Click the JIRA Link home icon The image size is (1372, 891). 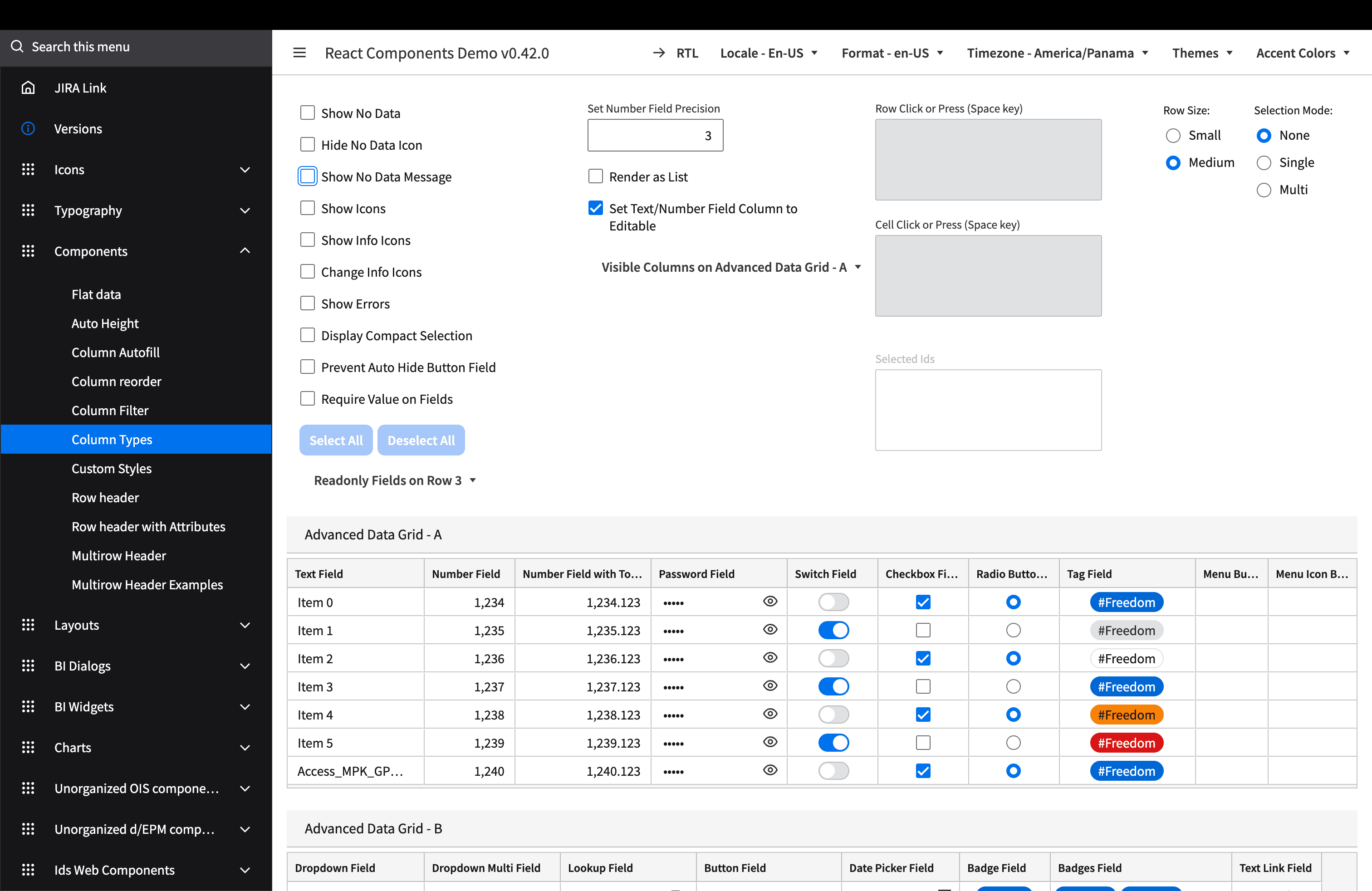pos(28,88)
